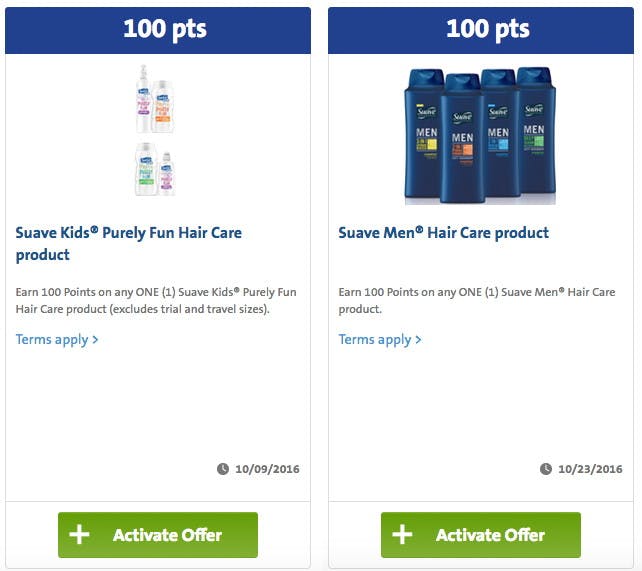Click the 100 pts banner on Men offer

pos(481,30)
